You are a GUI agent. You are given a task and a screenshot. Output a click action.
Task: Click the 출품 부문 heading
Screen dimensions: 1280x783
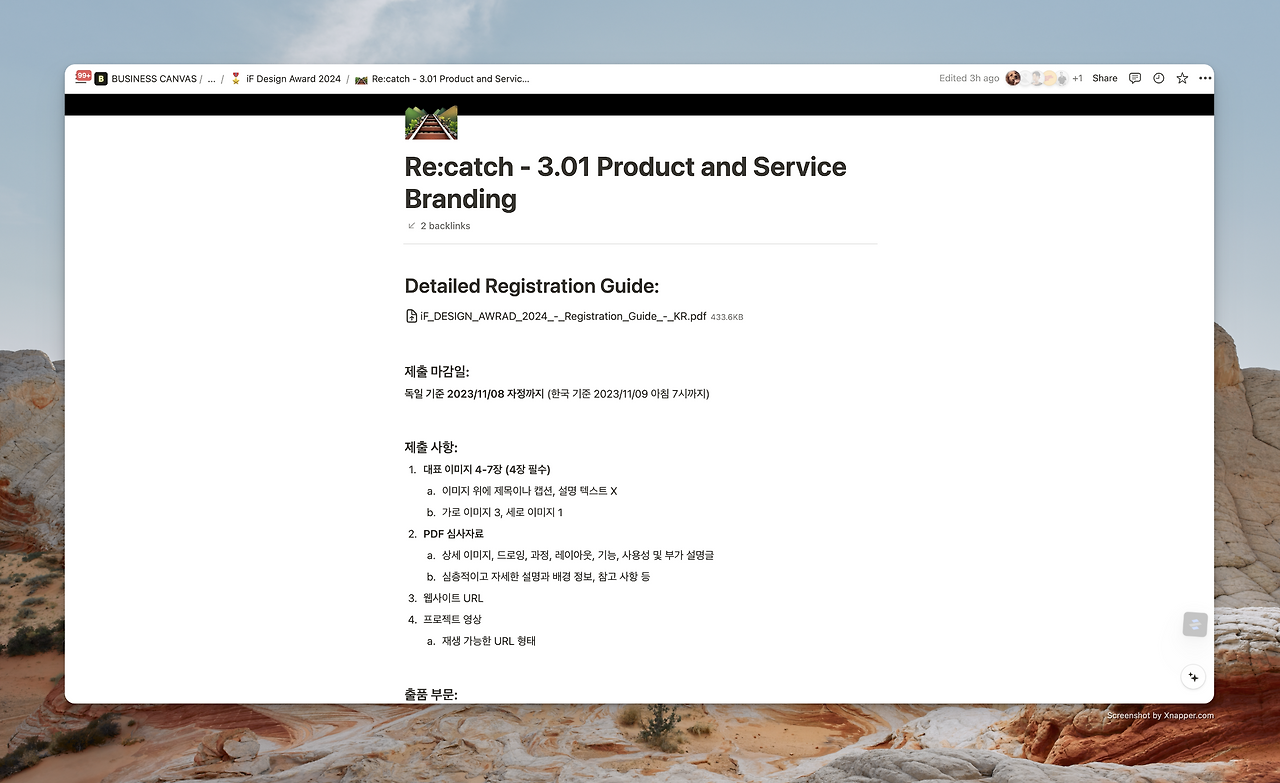click(x=431, y=694)
